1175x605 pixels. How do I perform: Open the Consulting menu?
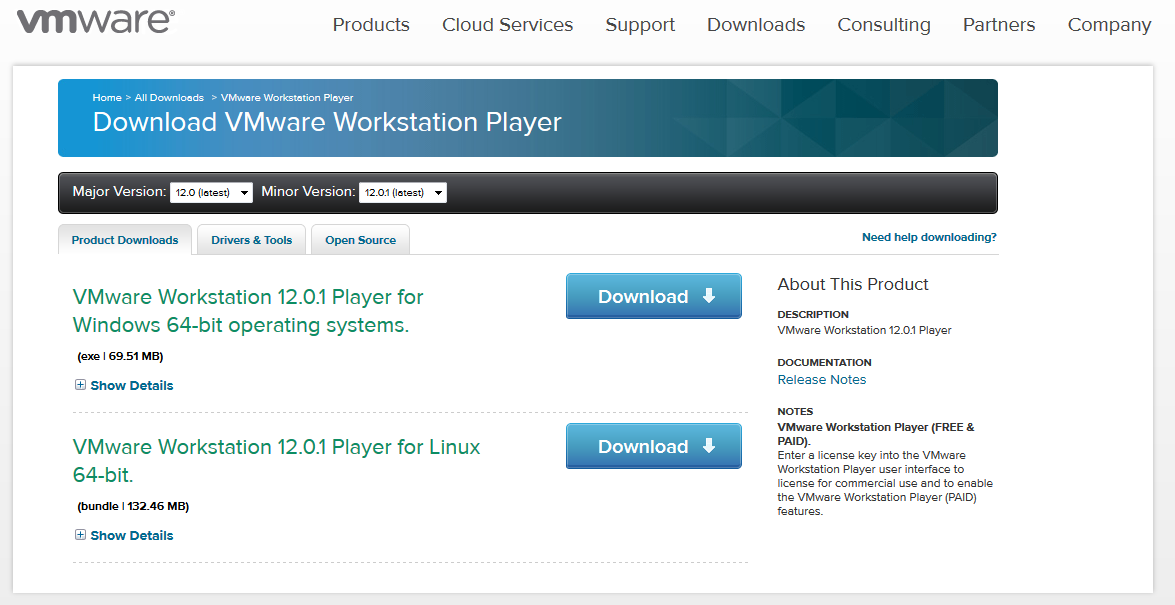tap(884, 25)
